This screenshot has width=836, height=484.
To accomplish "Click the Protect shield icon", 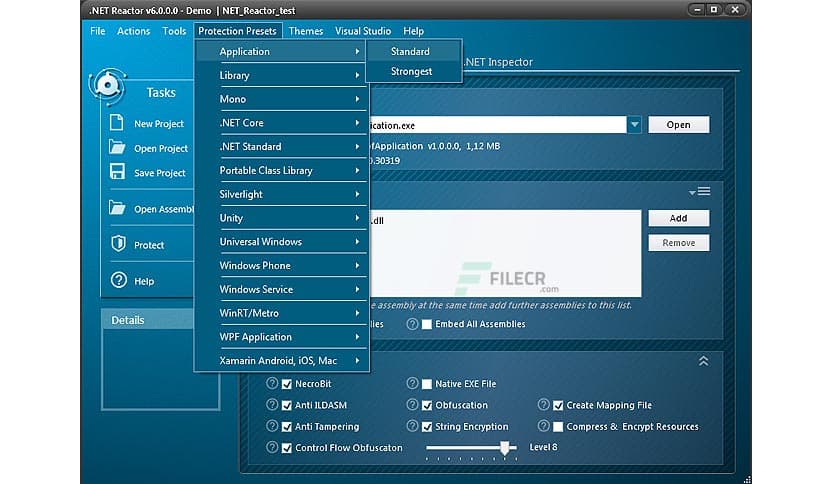I will click(x=117, y=244).
